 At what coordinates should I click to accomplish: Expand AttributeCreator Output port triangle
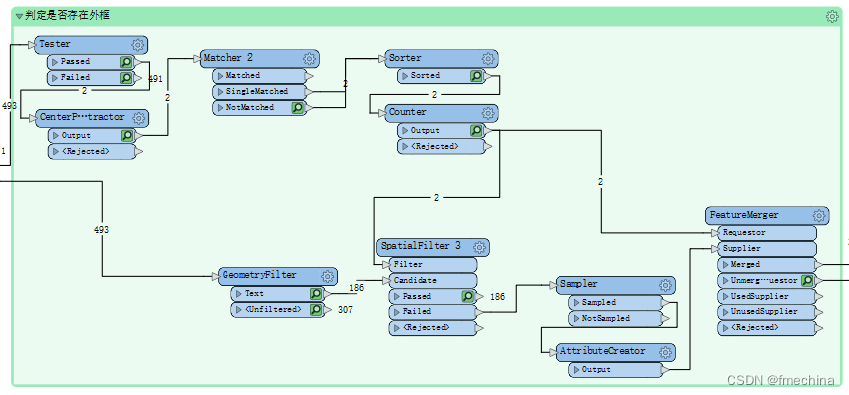(x=577, y=370)
